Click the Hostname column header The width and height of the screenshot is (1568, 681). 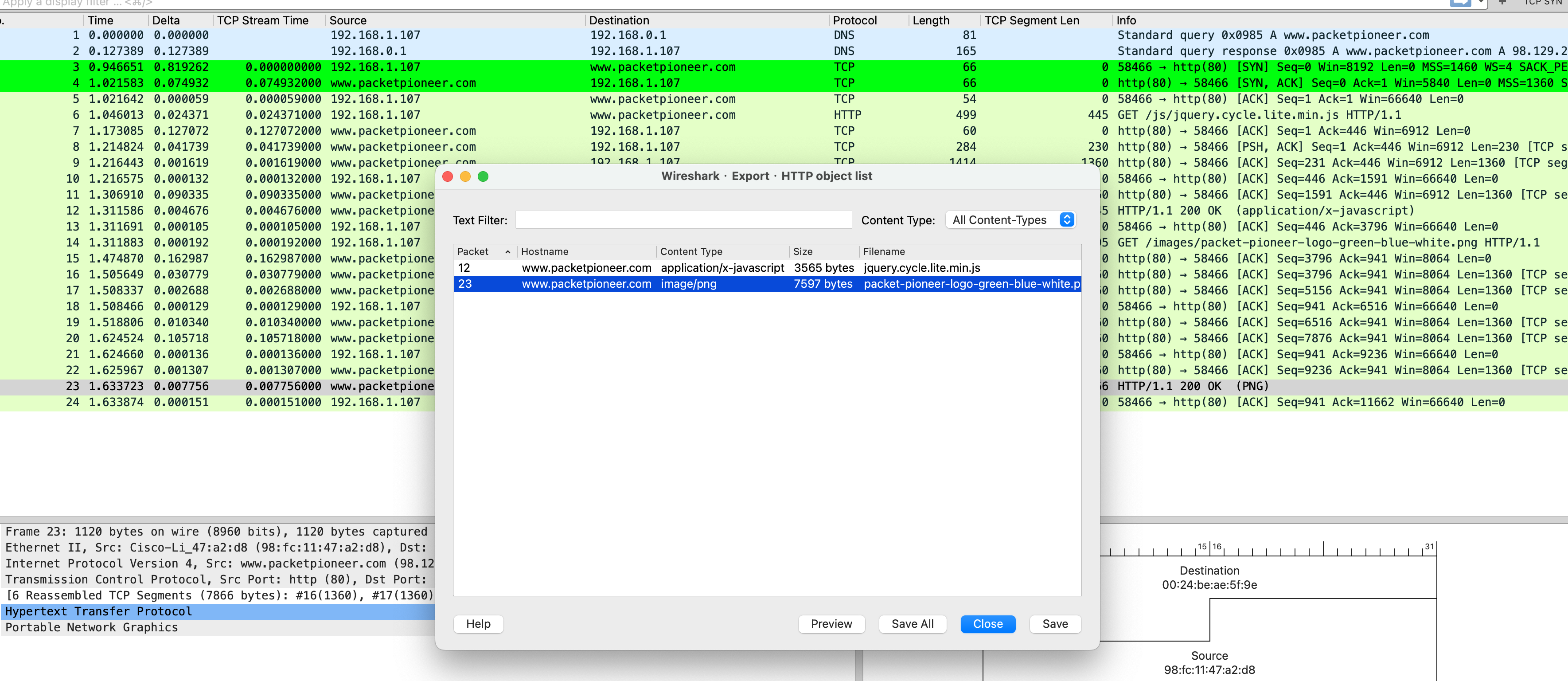545,251
